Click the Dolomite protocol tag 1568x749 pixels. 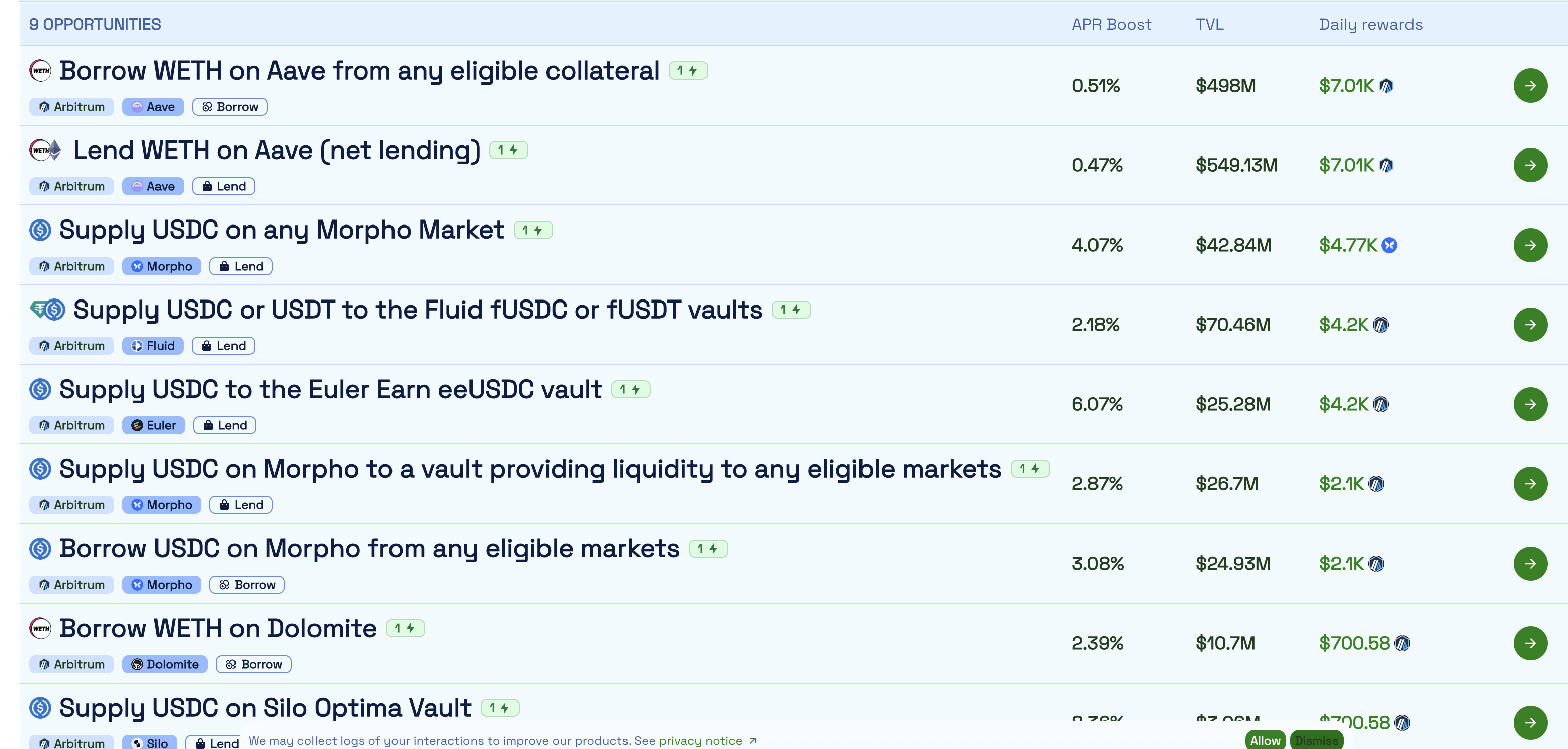pos(165,664)
